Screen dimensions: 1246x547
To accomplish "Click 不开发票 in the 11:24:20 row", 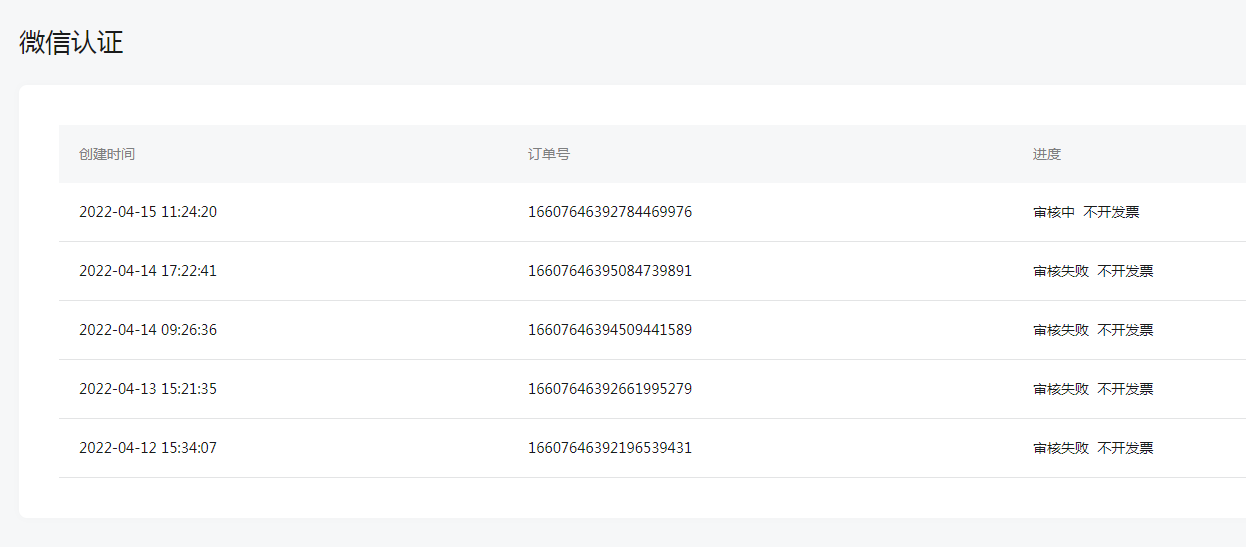I will click(1111, 212).
